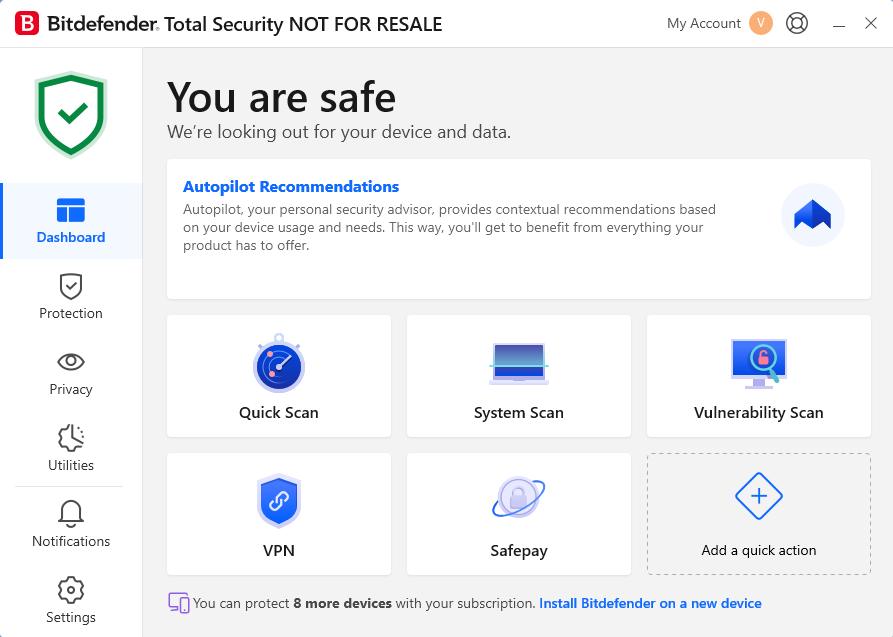Show Notifications panel
The image size is (893, 637).
(71, 525)
